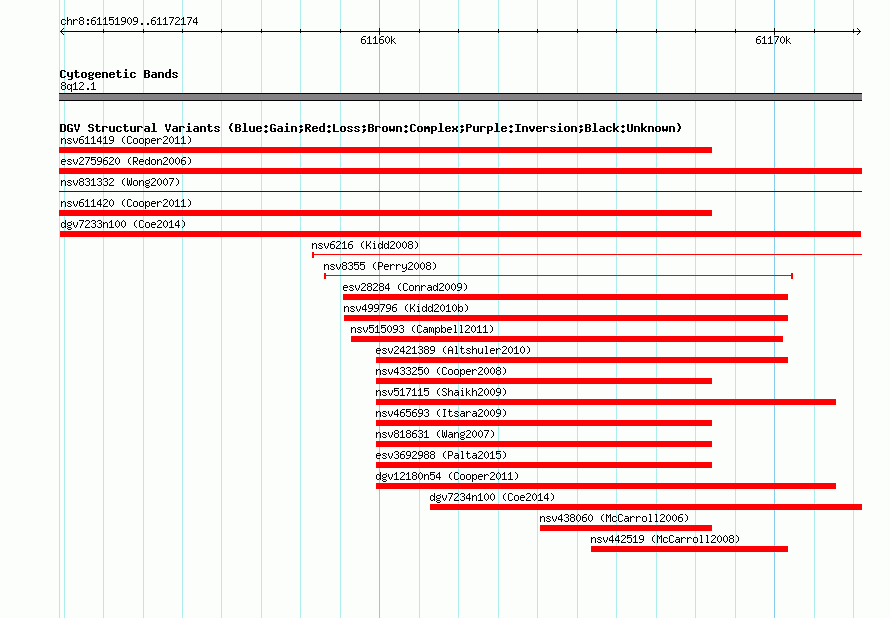Click the red bar under dgv12180n54

click(606, 486)
